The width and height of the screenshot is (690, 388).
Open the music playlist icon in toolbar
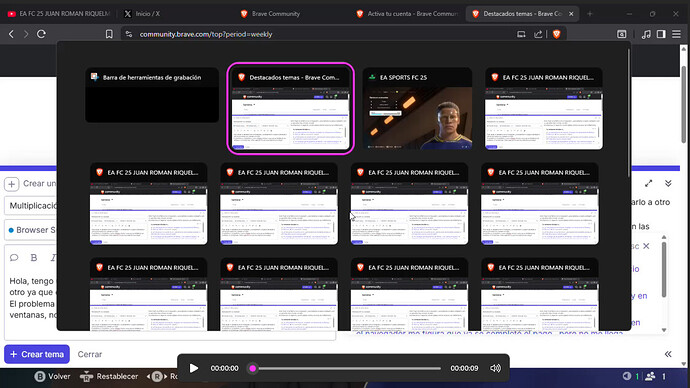point(646,34)
